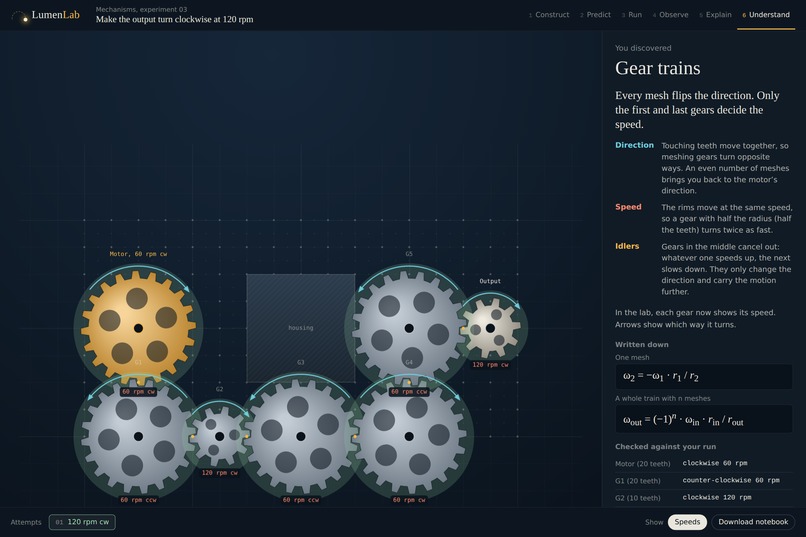Toggle the Speeds display option
The width and height of the screenshot is (806, 537).
(x=687, y=522)
